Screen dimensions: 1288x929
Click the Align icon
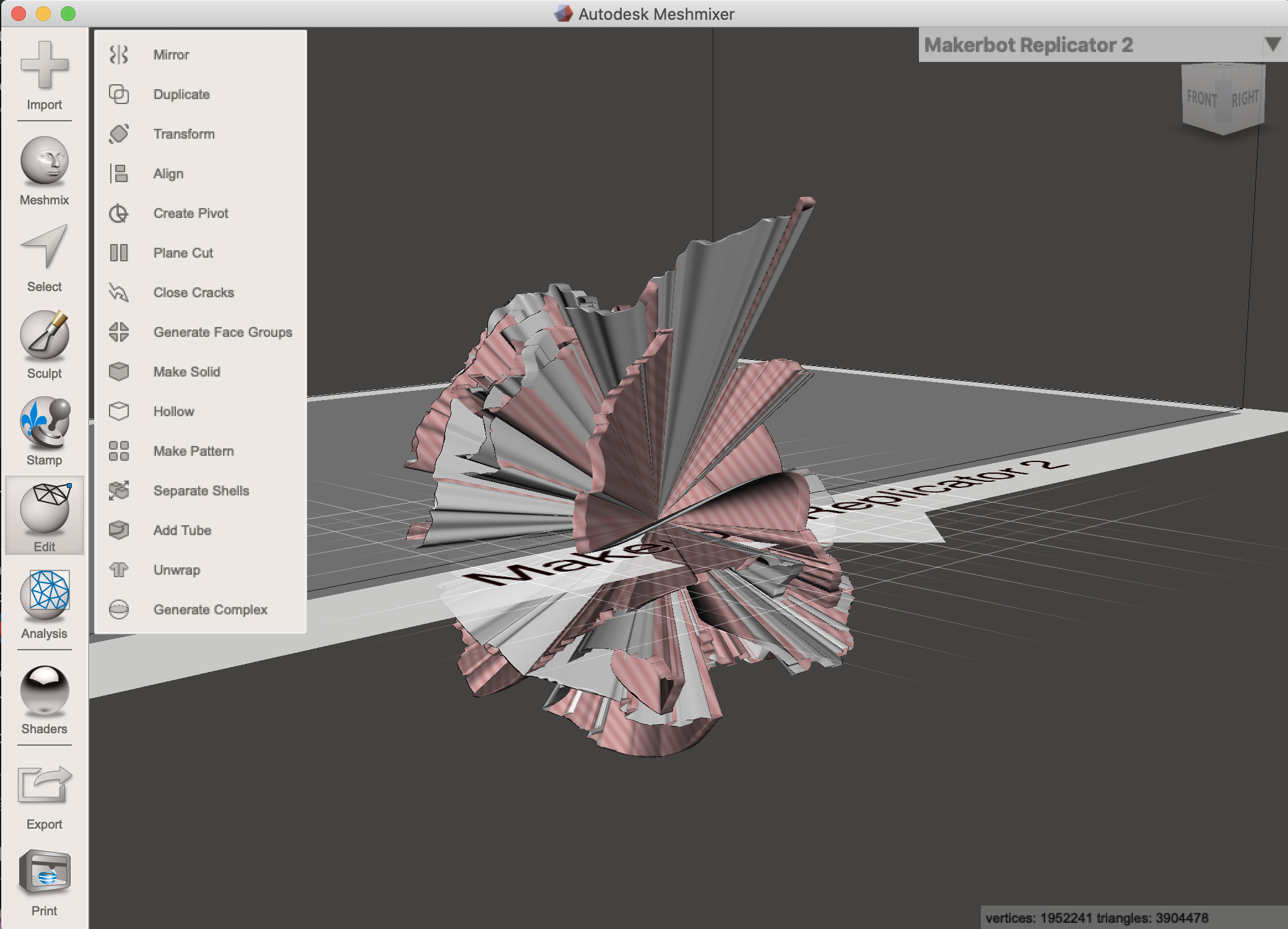119,173
